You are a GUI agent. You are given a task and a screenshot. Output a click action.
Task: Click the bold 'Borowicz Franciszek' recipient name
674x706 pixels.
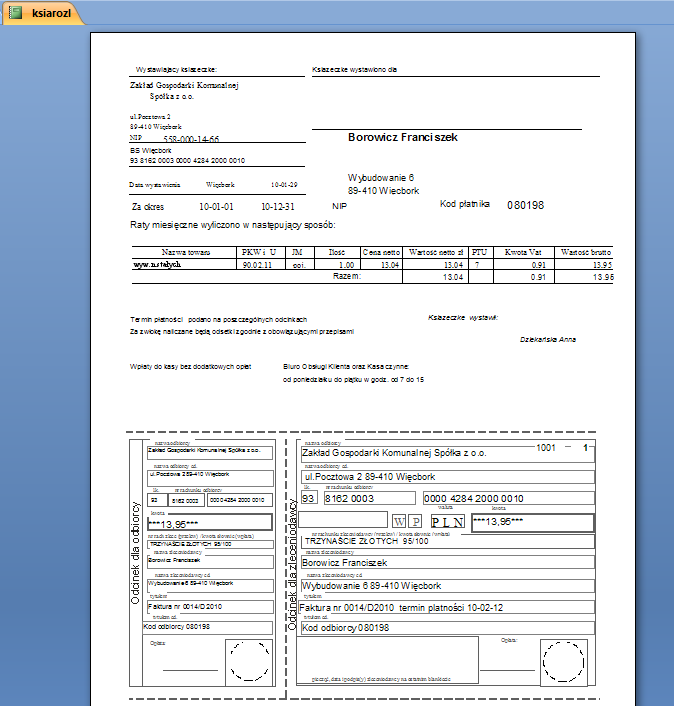[403, 137]
